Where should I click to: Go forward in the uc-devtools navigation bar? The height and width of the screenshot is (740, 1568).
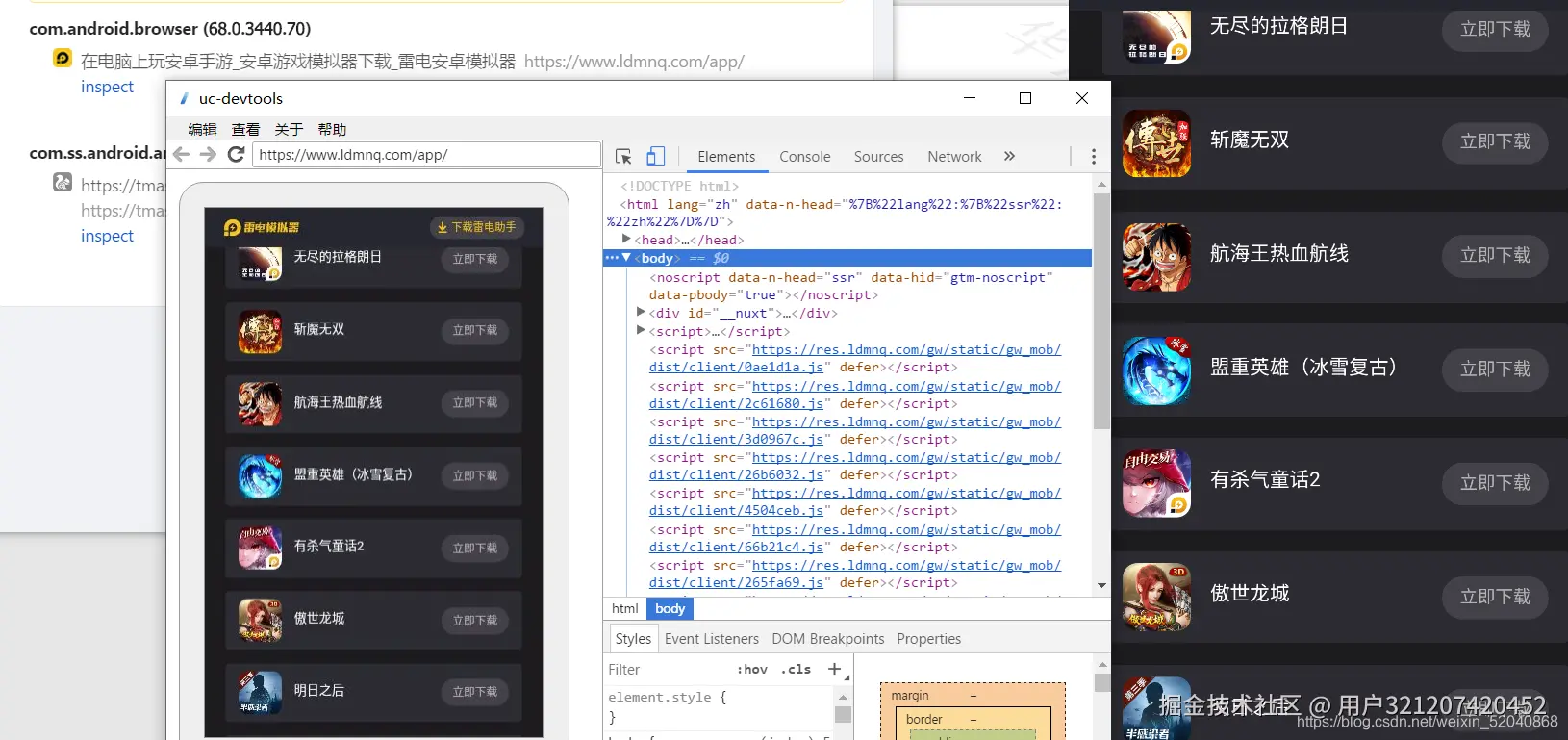[208, 154]
